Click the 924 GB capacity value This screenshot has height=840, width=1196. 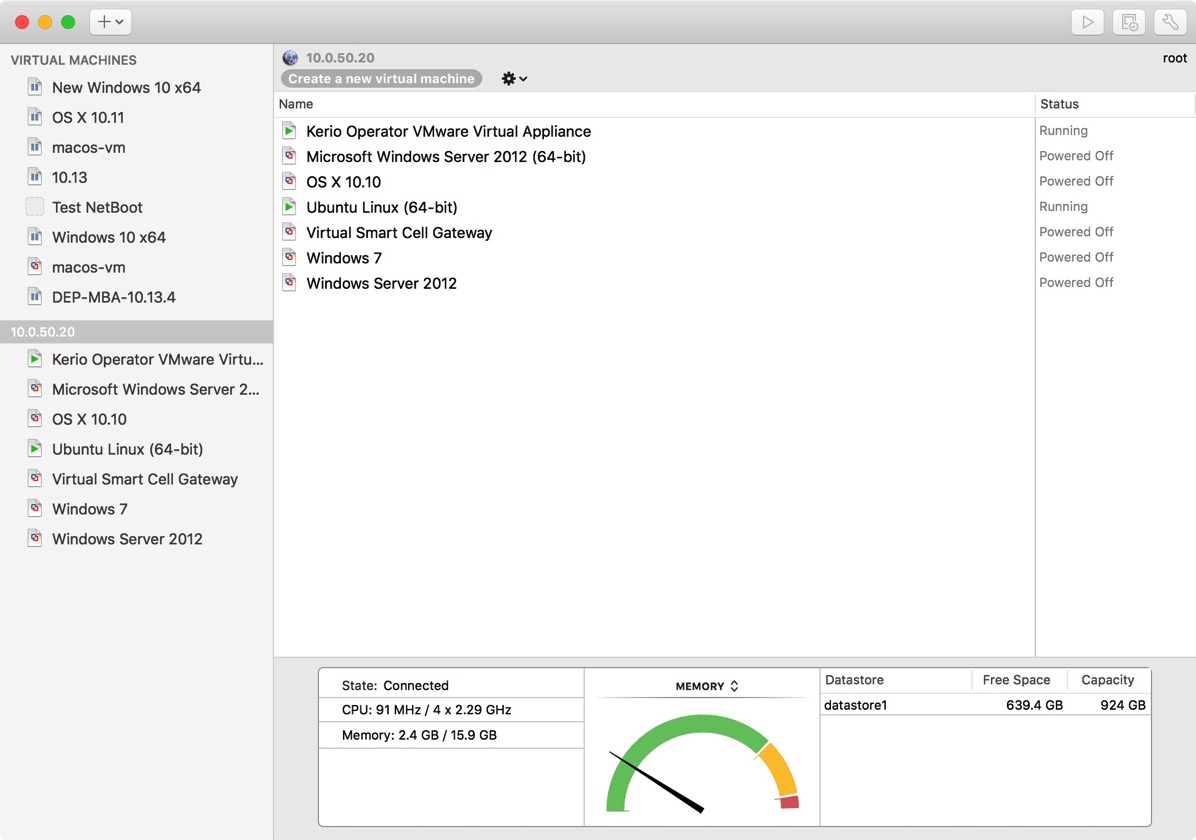click(1123, 705)
